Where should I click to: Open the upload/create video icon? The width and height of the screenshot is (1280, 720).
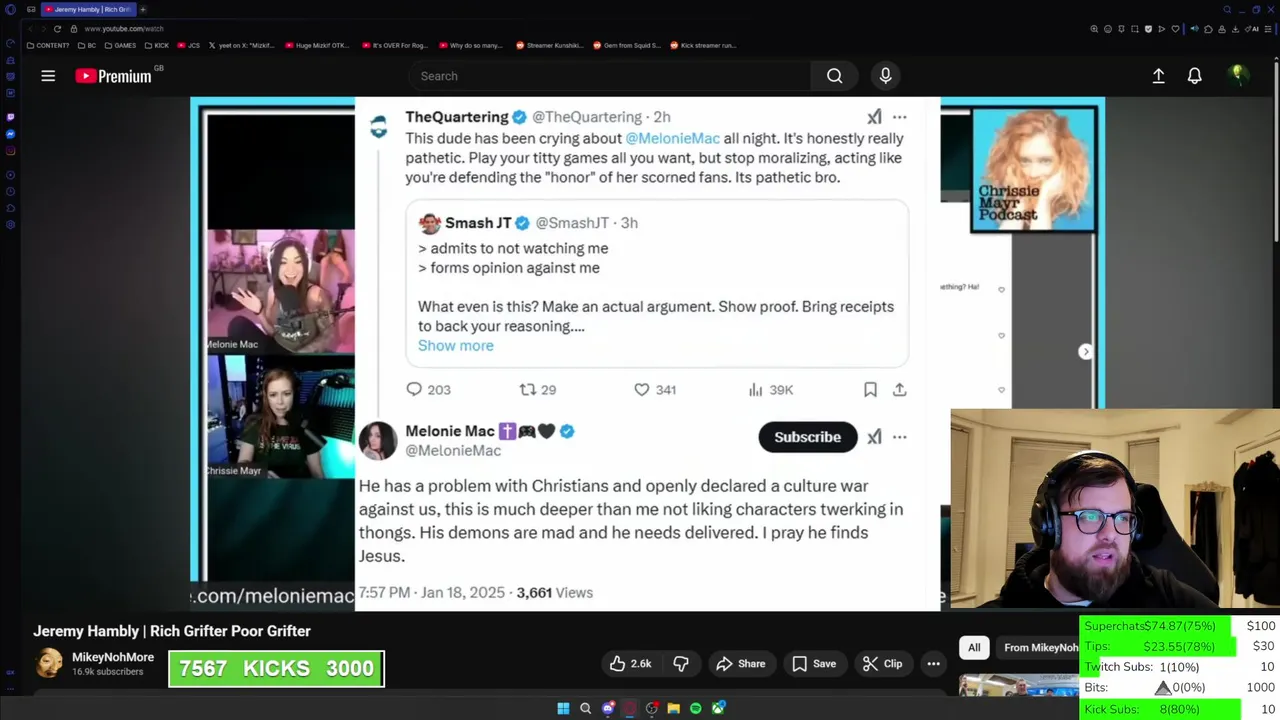(1158, 76)
